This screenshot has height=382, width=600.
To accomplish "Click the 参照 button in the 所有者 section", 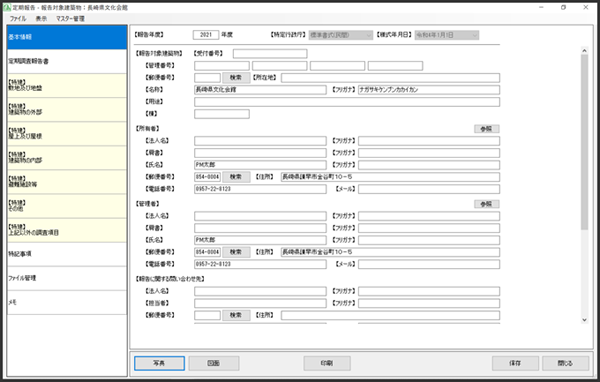I will point(487,129).
